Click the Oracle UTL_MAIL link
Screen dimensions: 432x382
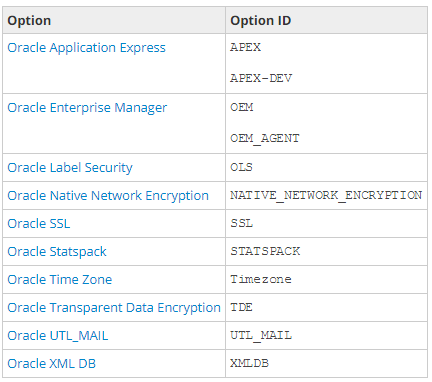[x=58, y=336]
